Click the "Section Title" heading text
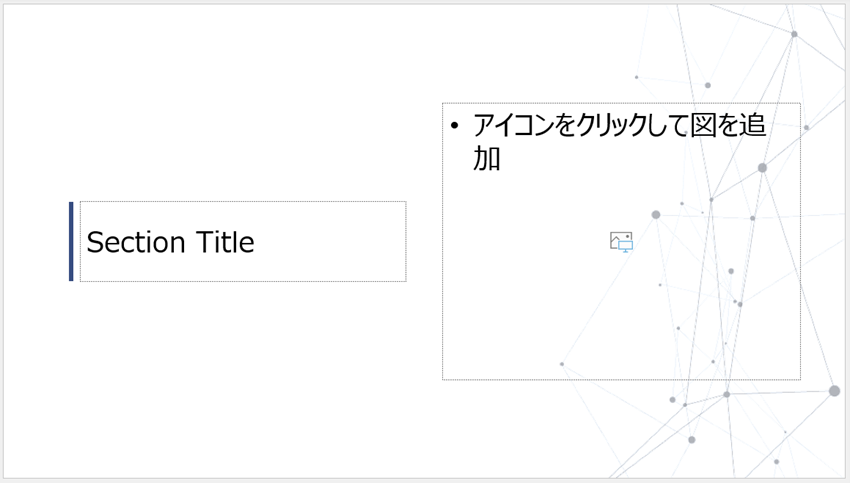Image resolution: width=850 pixels, height=483 pixels. 170,242
